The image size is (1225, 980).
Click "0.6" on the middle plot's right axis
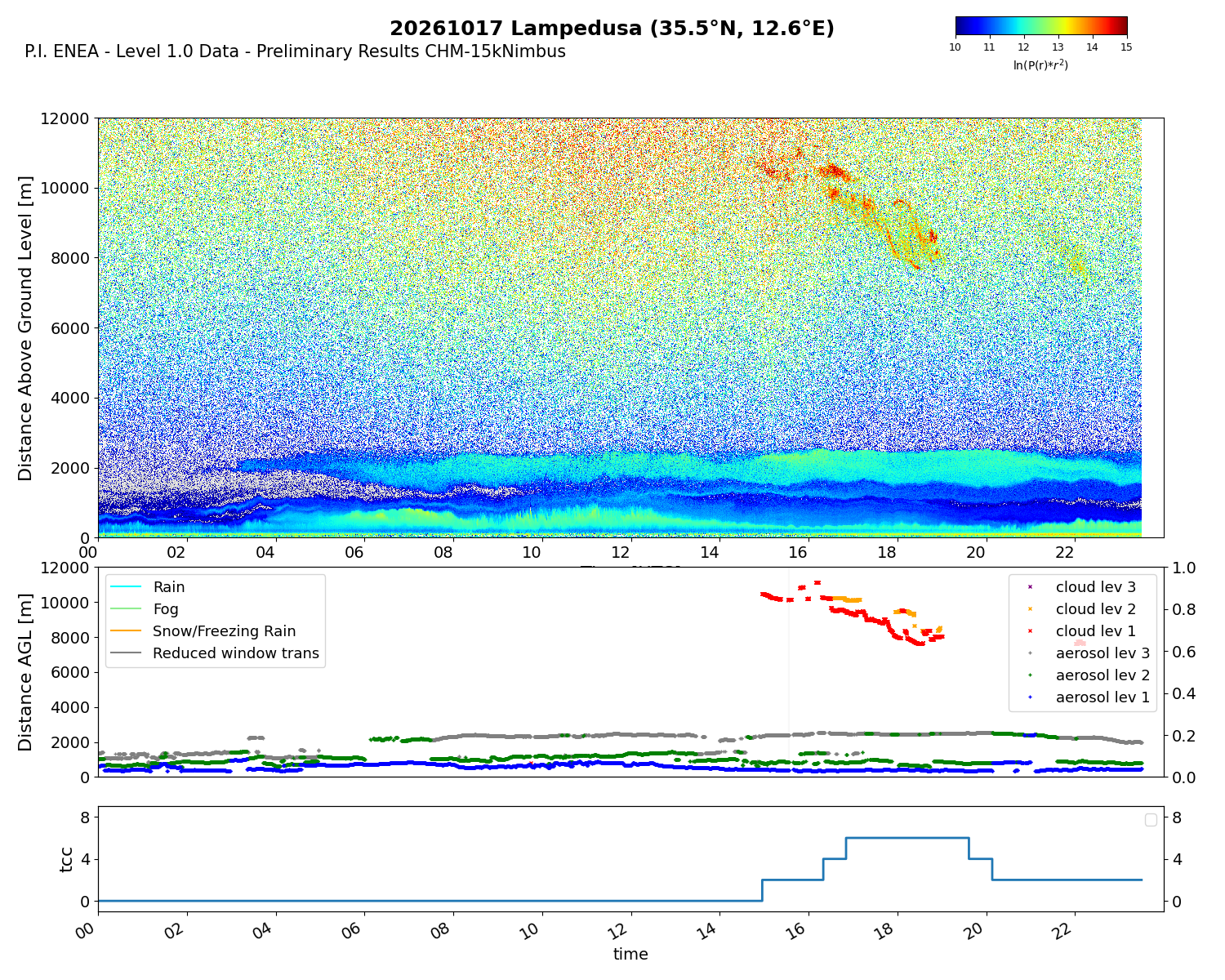click(x=1185, y=652)
